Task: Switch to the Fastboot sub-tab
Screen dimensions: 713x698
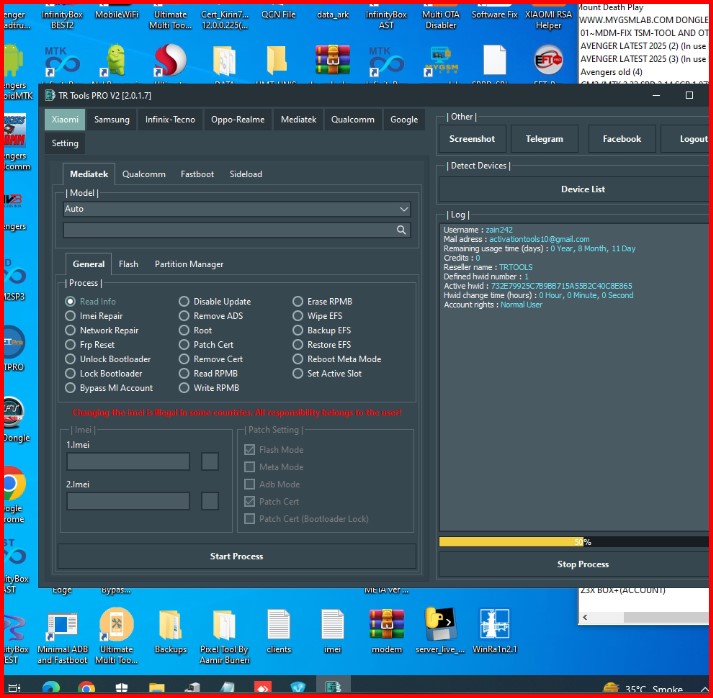Action: pos(197,174)
